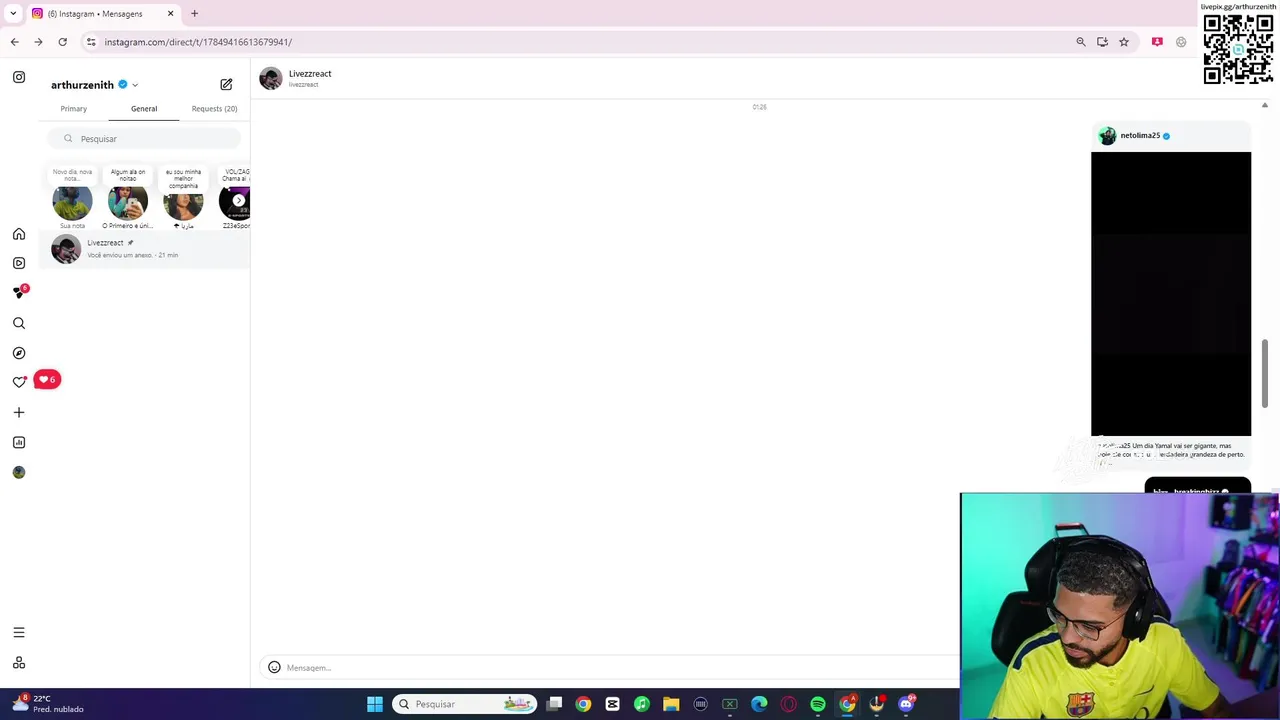Play the shared netolima25 video post
This screenshot has height=720, width=1280.
pyautogui.click(x=1171, y=294)
